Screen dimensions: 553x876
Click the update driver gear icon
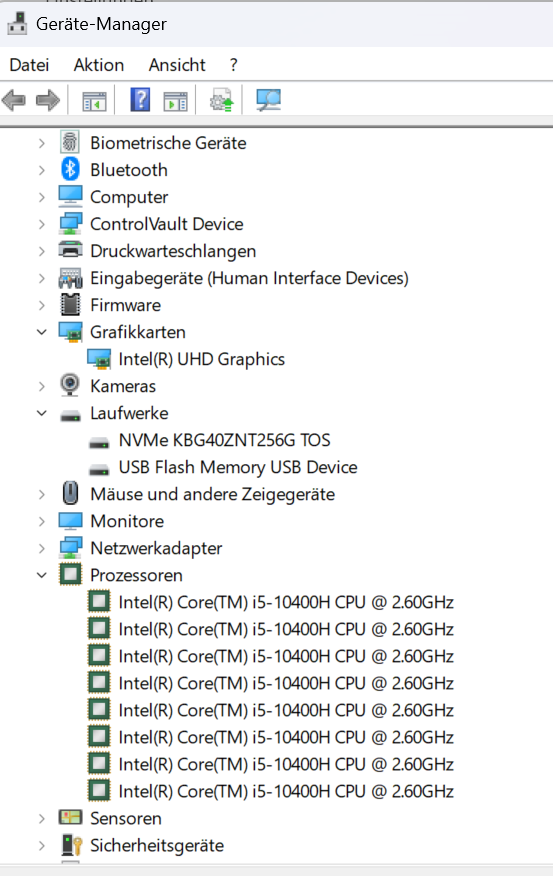(221, 101)
